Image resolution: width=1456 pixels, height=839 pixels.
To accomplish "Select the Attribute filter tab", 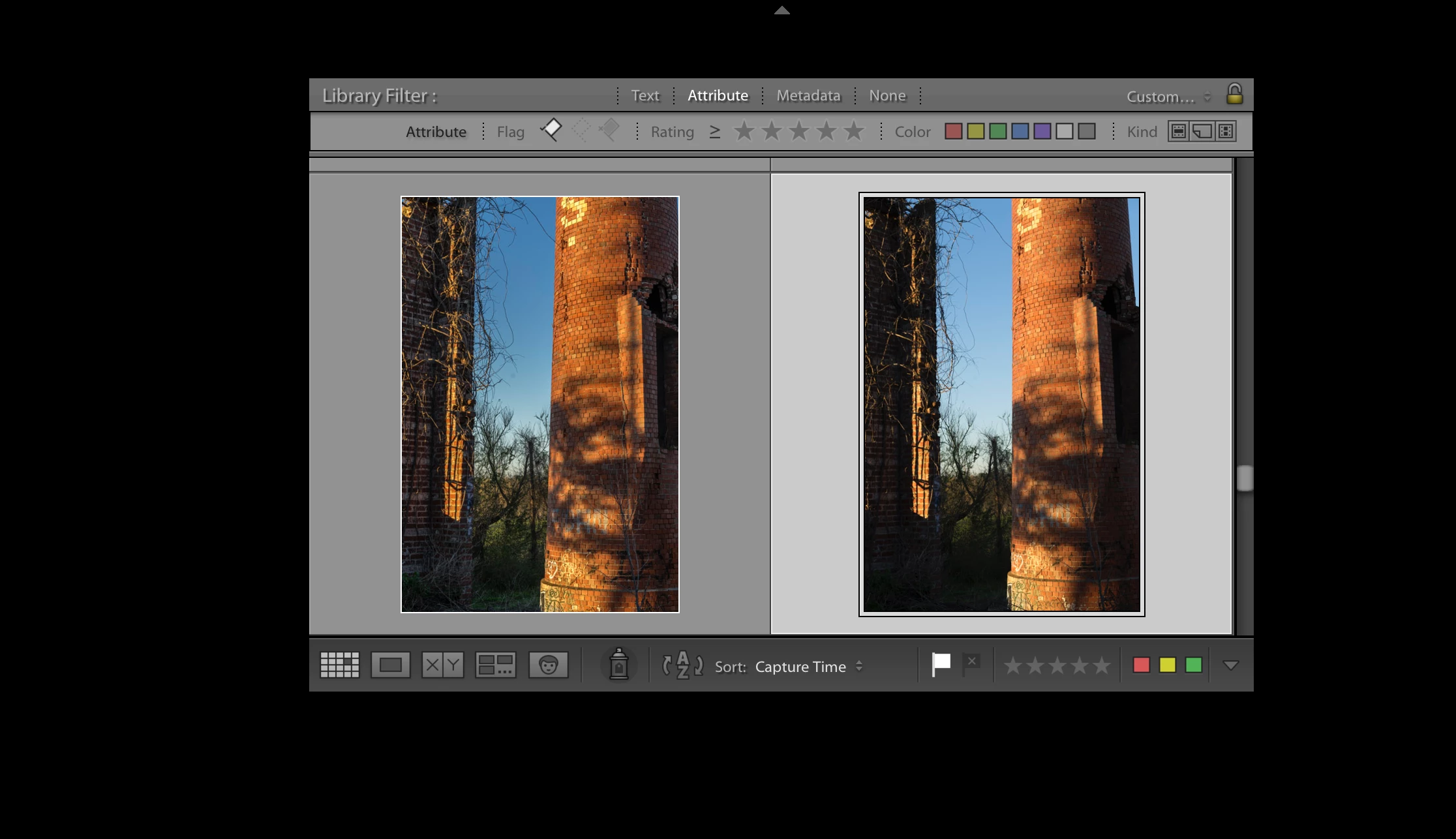I will point(718,95).
